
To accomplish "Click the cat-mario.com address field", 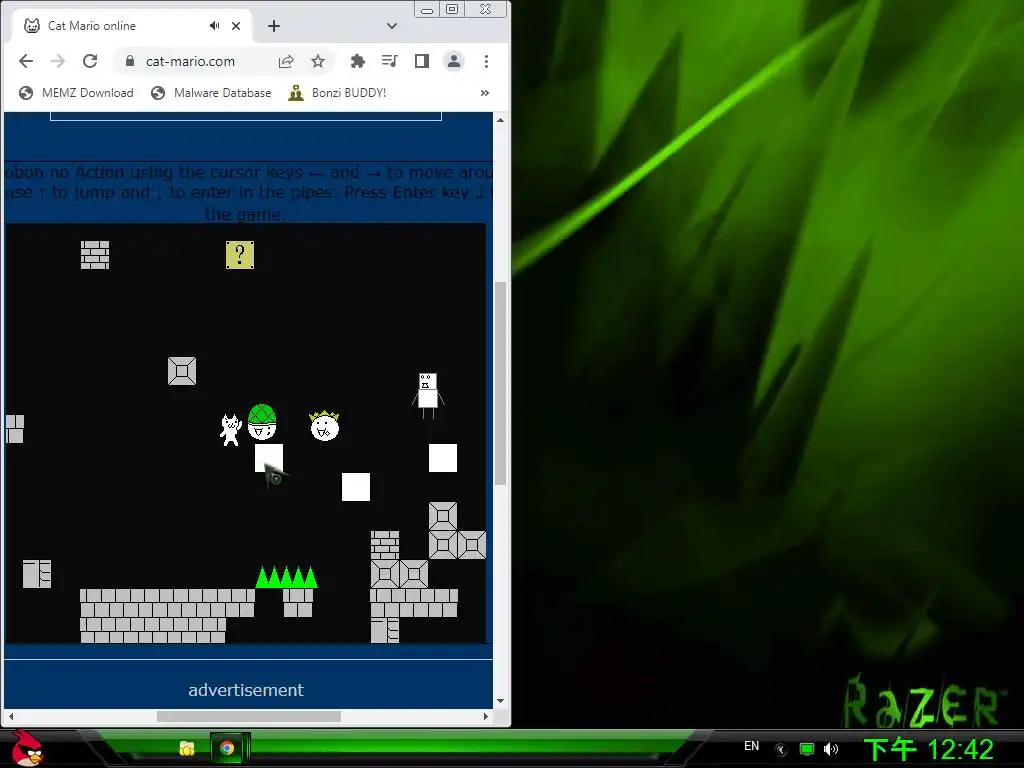I will (x=190, y=61).
